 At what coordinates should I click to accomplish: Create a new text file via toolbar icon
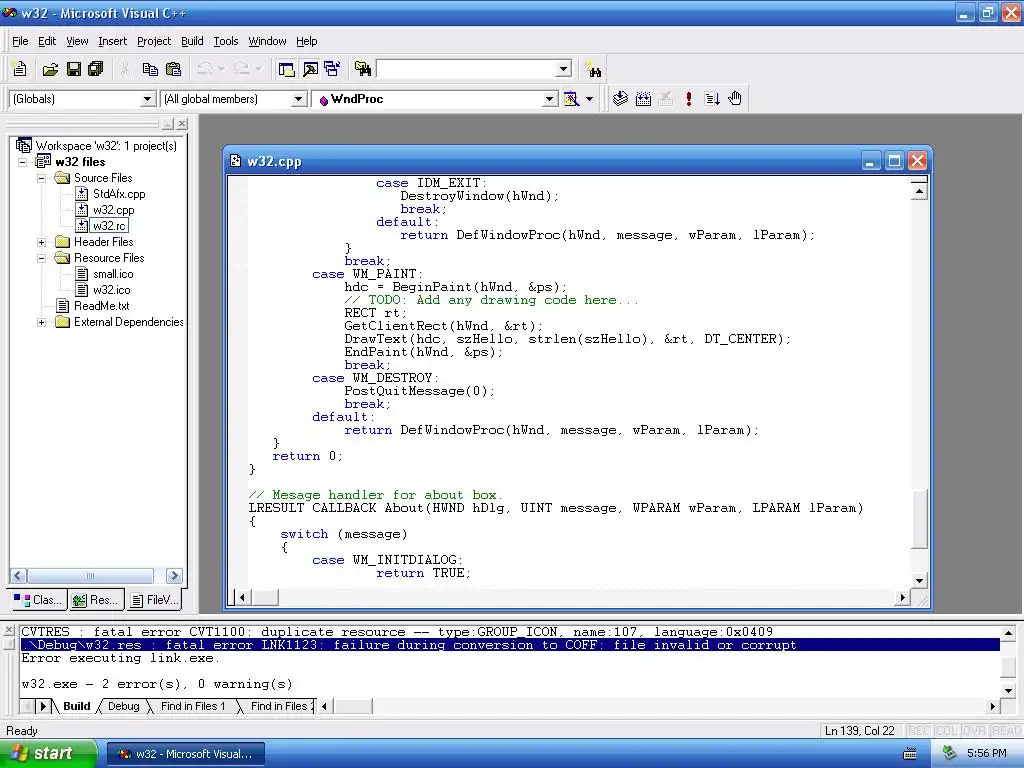pos(20,69)
